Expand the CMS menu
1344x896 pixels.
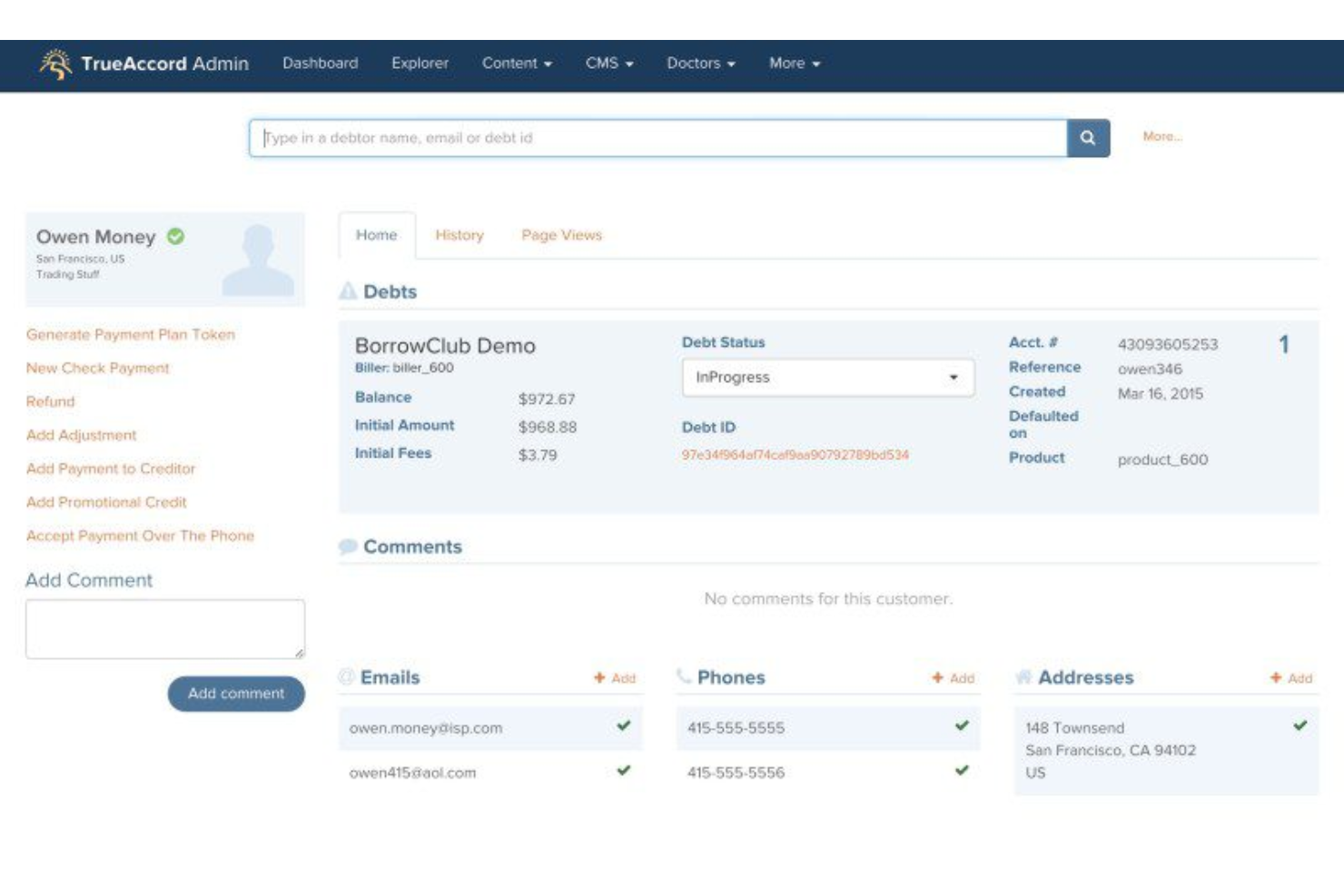click(x=609, y=64)
